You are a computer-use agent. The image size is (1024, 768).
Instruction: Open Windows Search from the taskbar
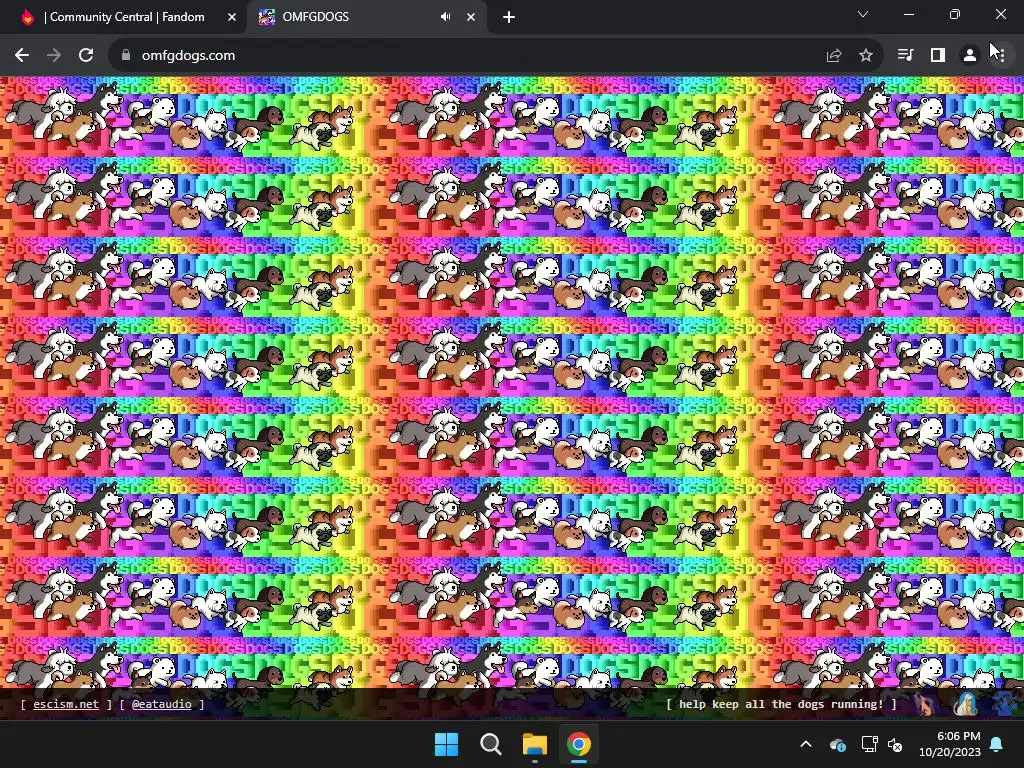[490, 744]
